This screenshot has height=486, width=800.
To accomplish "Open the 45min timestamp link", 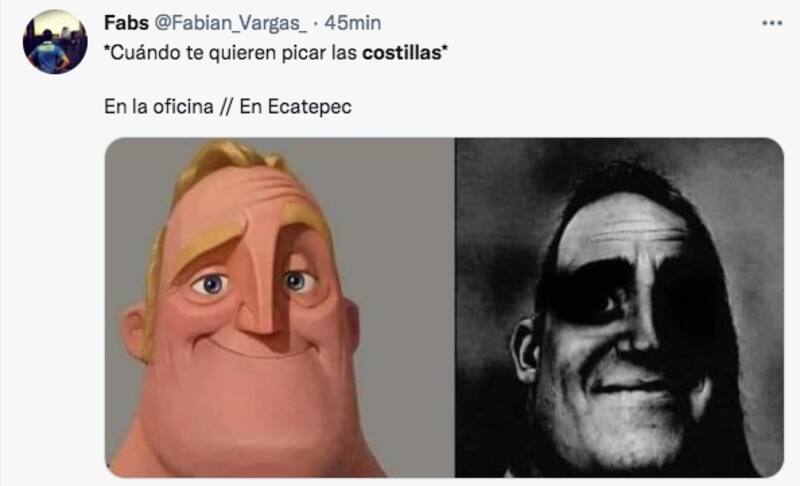I will (353, 23).
